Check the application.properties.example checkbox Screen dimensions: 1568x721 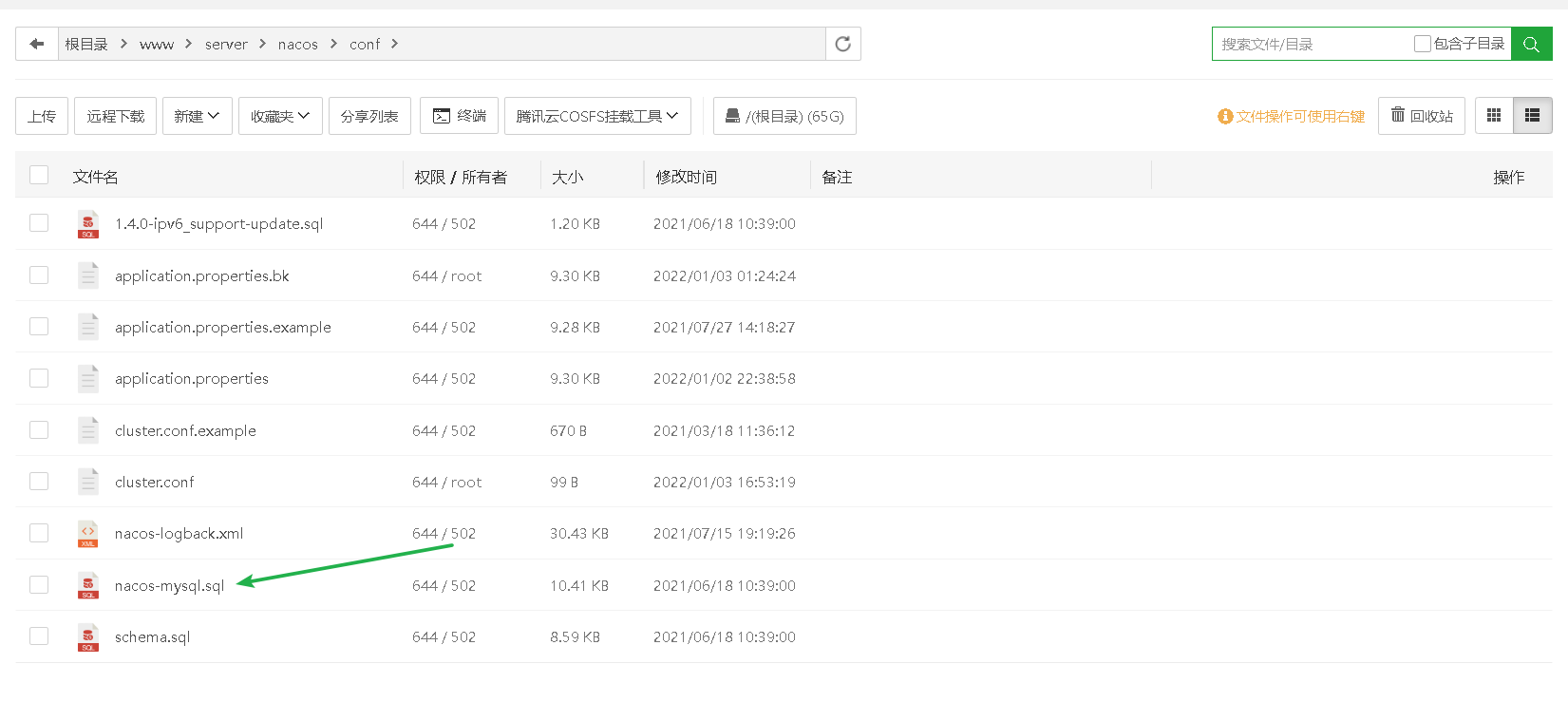(39, 326)
